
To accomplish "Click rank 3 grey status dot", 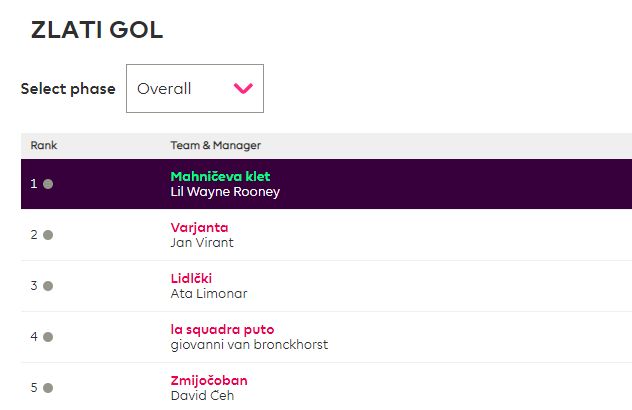I will click(48, 286).
